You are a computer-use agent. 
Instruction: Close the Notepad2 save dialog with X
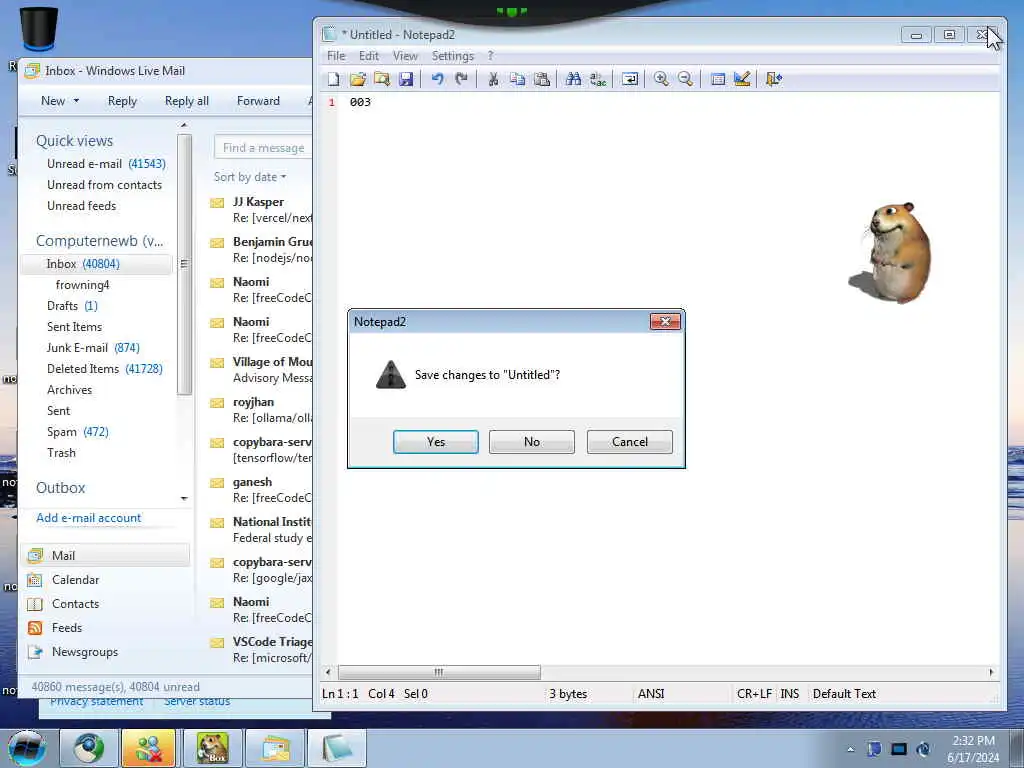(665, 321)
